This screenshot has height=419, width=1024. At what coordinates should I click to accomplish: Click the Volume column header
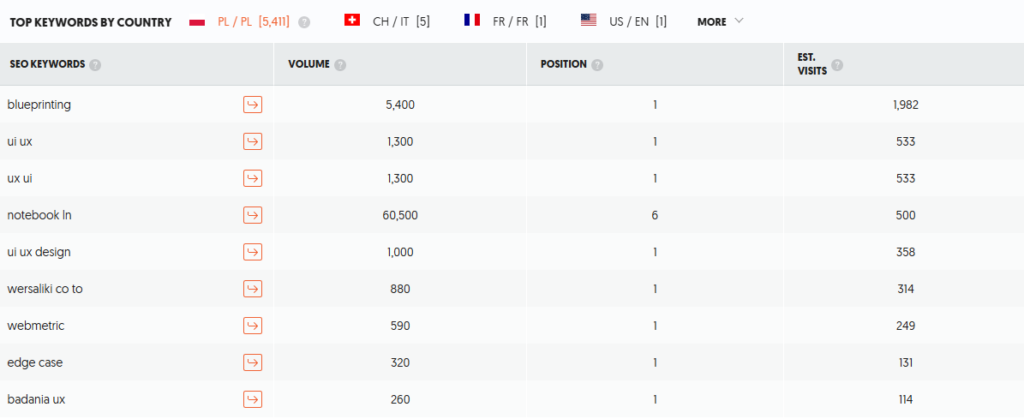pyautogui.click(x=309, y=65)
